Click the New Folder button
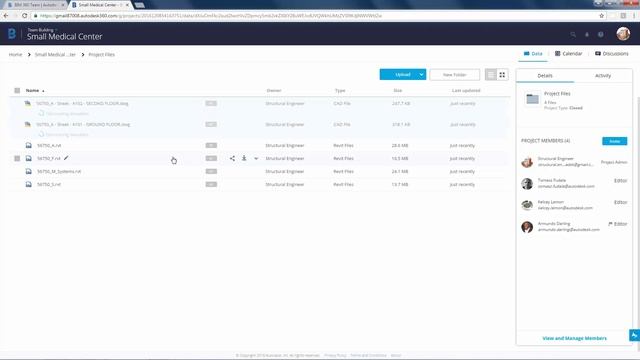Screen dimensions: 640x360 (x=454, y=75)
